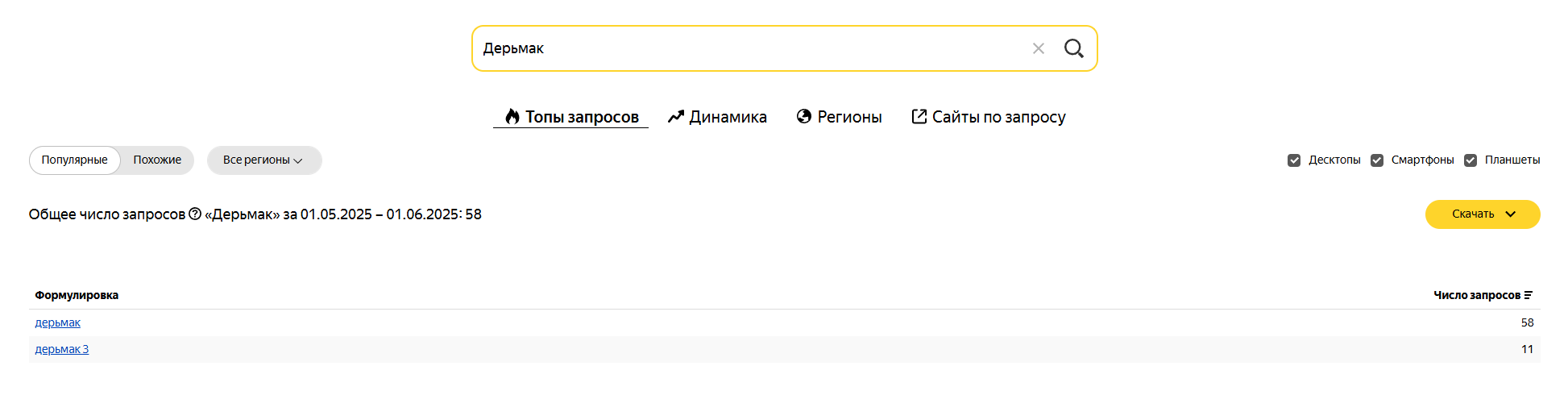
Task: Click the chevron on the Скачать button
Action: coord(1511,214)
